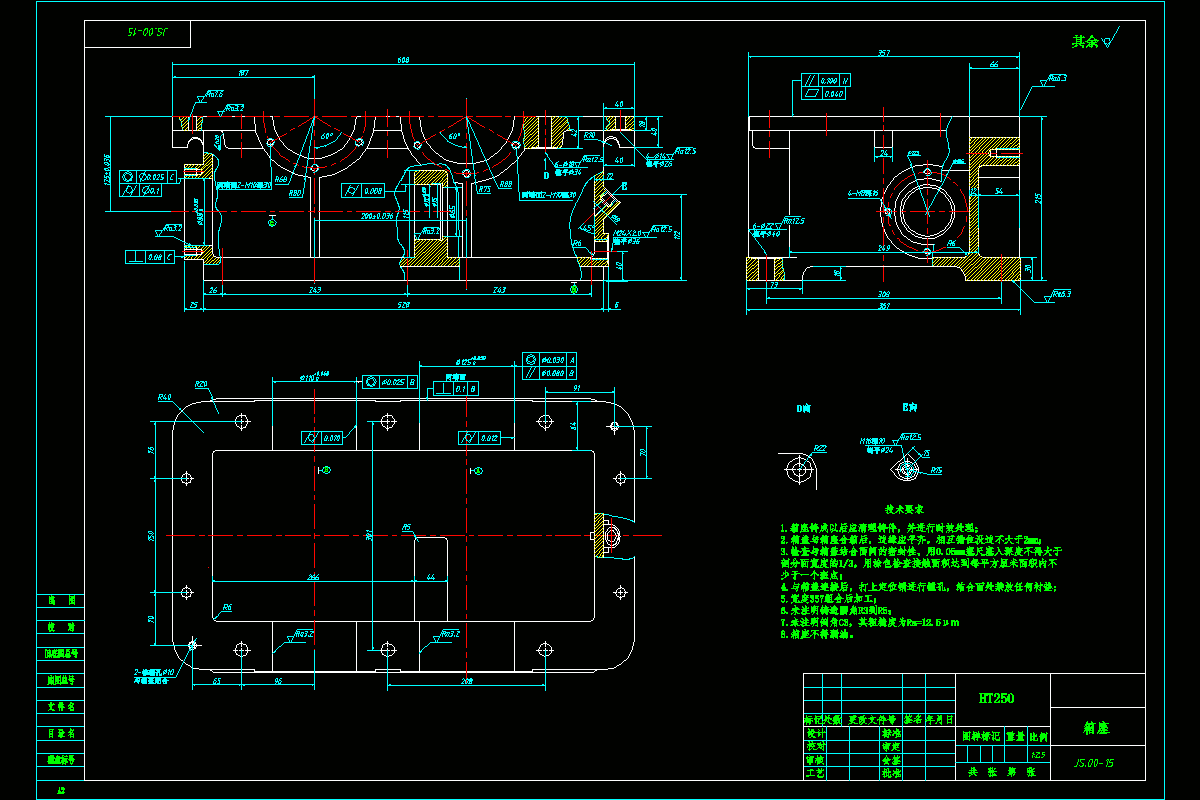Image resolution: width=1200 pixels, height=800 pixels.
Task: Click the 0.008 flatness tolerance frame
Action: [363, 190]
